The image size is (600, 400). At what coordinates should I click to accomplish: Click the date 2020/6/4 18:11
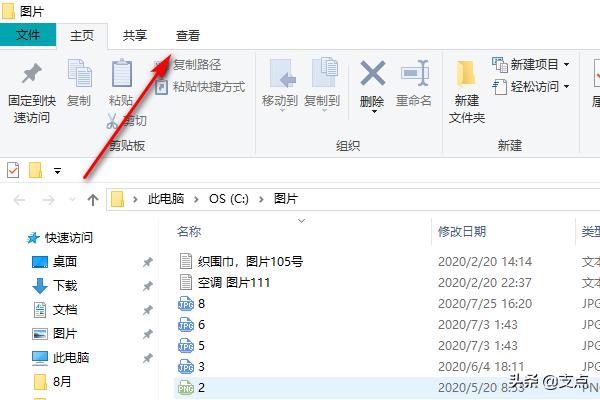point(481,367)
